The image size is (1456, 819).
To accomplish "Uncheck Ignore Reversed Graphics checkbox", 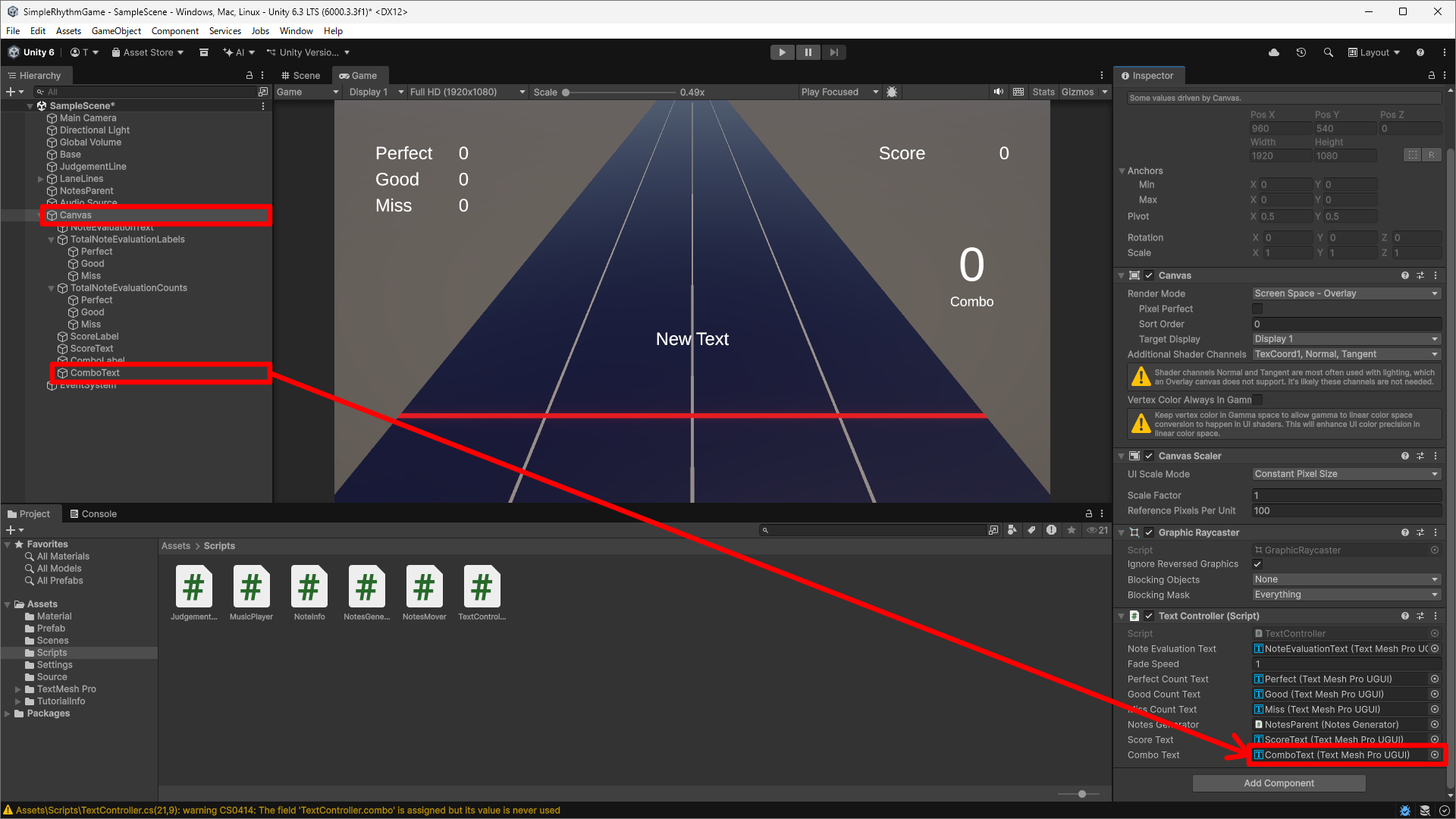I will point(1257,564).
